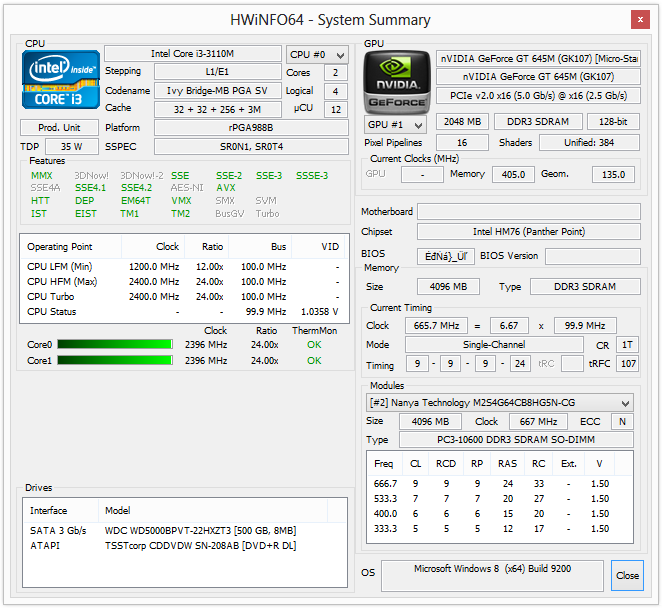Click the Interface column header in Drives

click(61, 510)
